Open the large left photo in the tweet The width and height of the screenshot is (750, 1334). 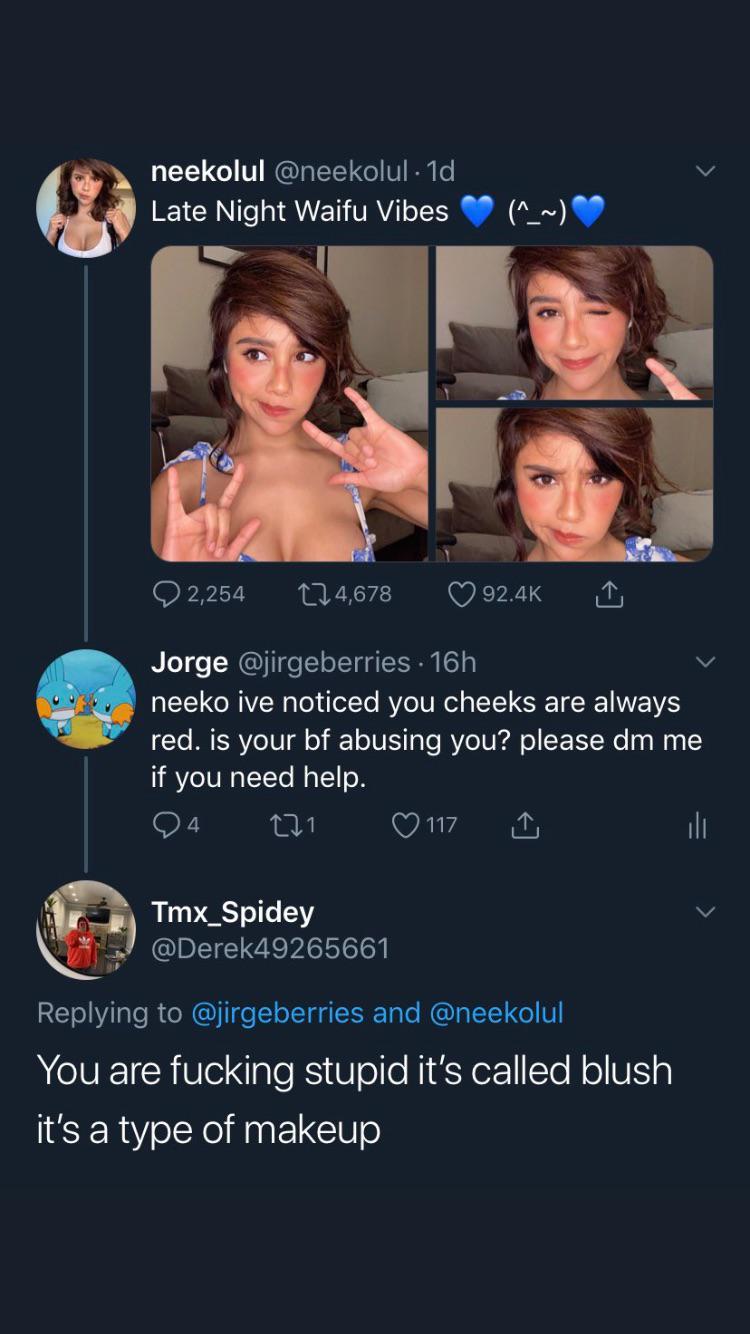point(289,404)
